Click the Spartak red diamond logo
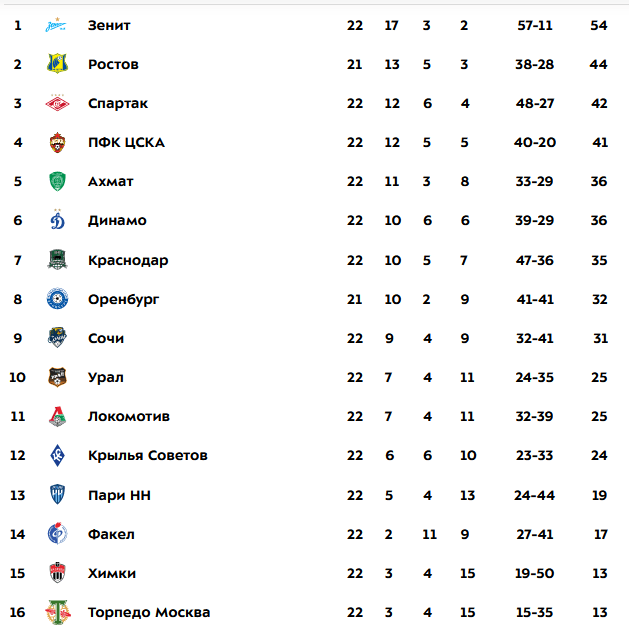 (57, 103)
